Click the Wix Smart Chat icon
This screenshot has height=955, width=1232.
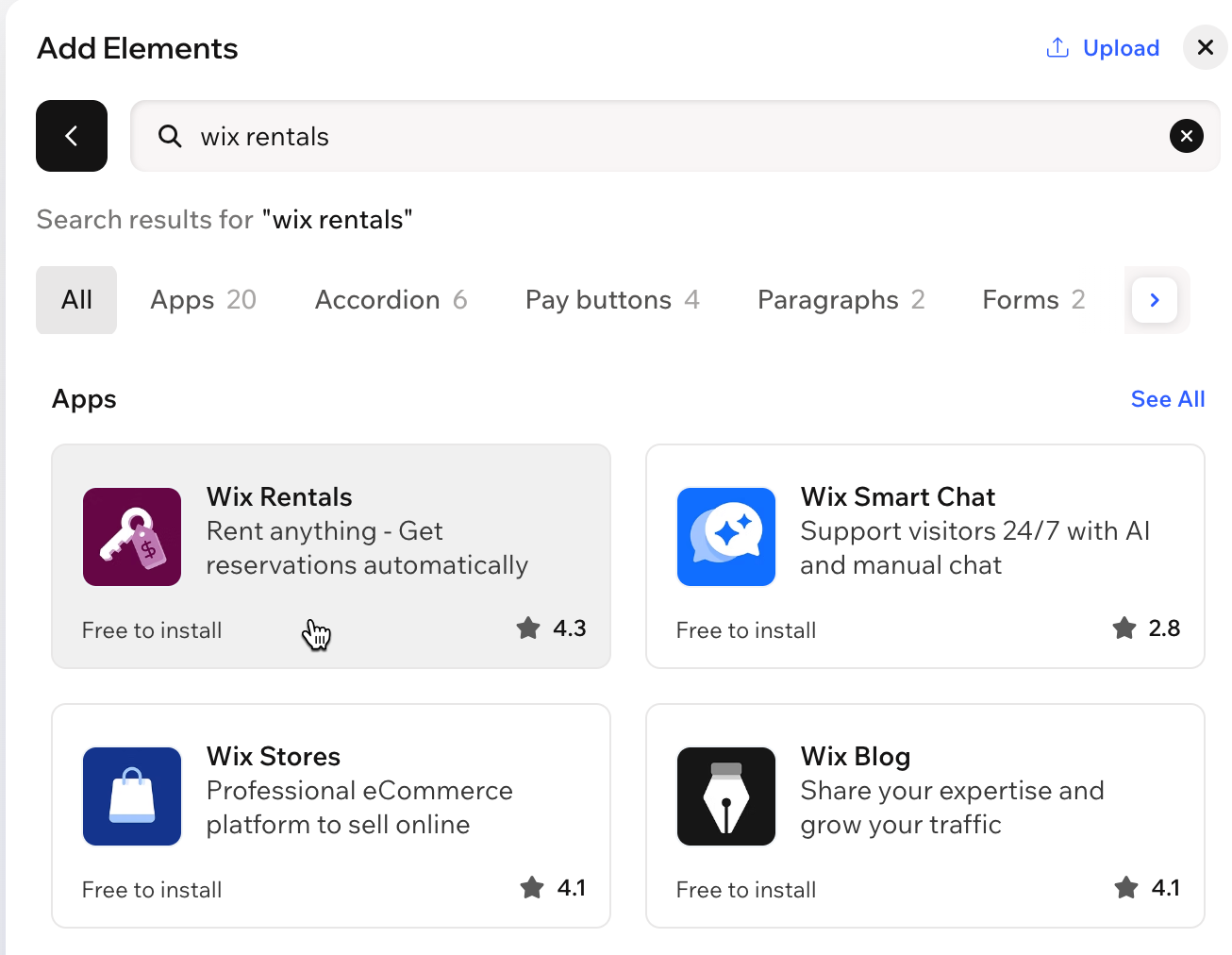[726, 537]
